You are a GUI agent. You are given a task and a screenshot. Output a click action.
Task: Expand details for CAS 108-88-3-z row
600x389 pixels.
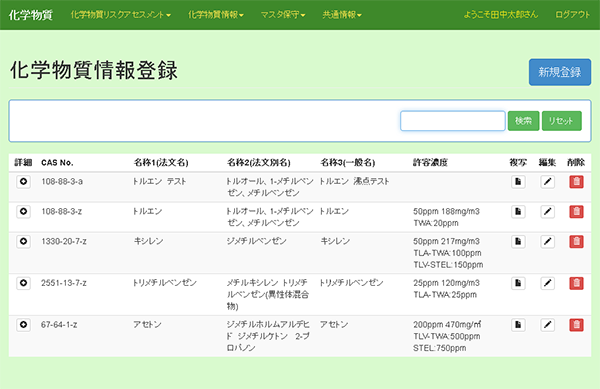[23, 211]
